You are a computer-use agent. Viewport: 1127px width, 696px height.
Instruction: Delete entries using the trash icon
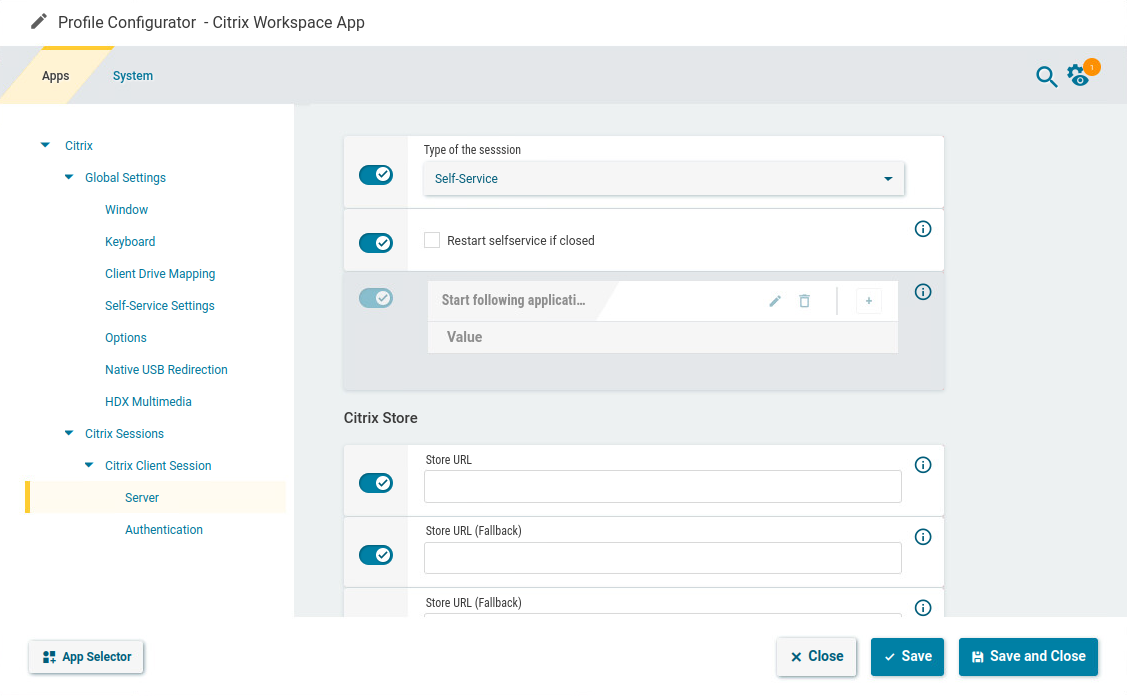(804, 300)
